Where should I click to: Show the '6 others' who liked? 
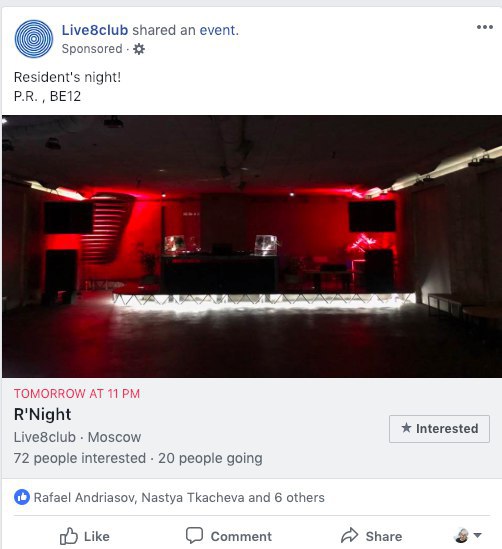pos(299,498)
